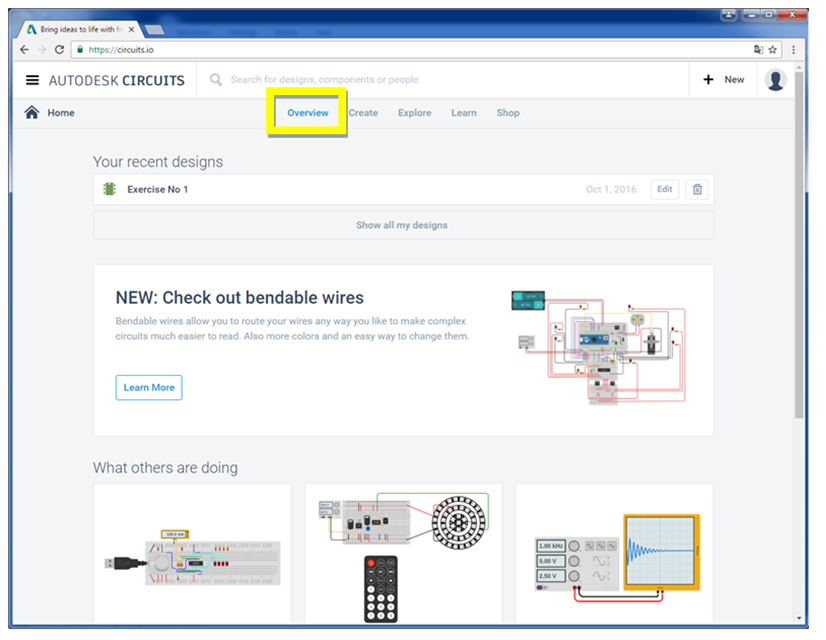The width and height of the screenshot is (826, 640).
Task: Click the bendable wires circuit illustration
Action: (598, 347)
